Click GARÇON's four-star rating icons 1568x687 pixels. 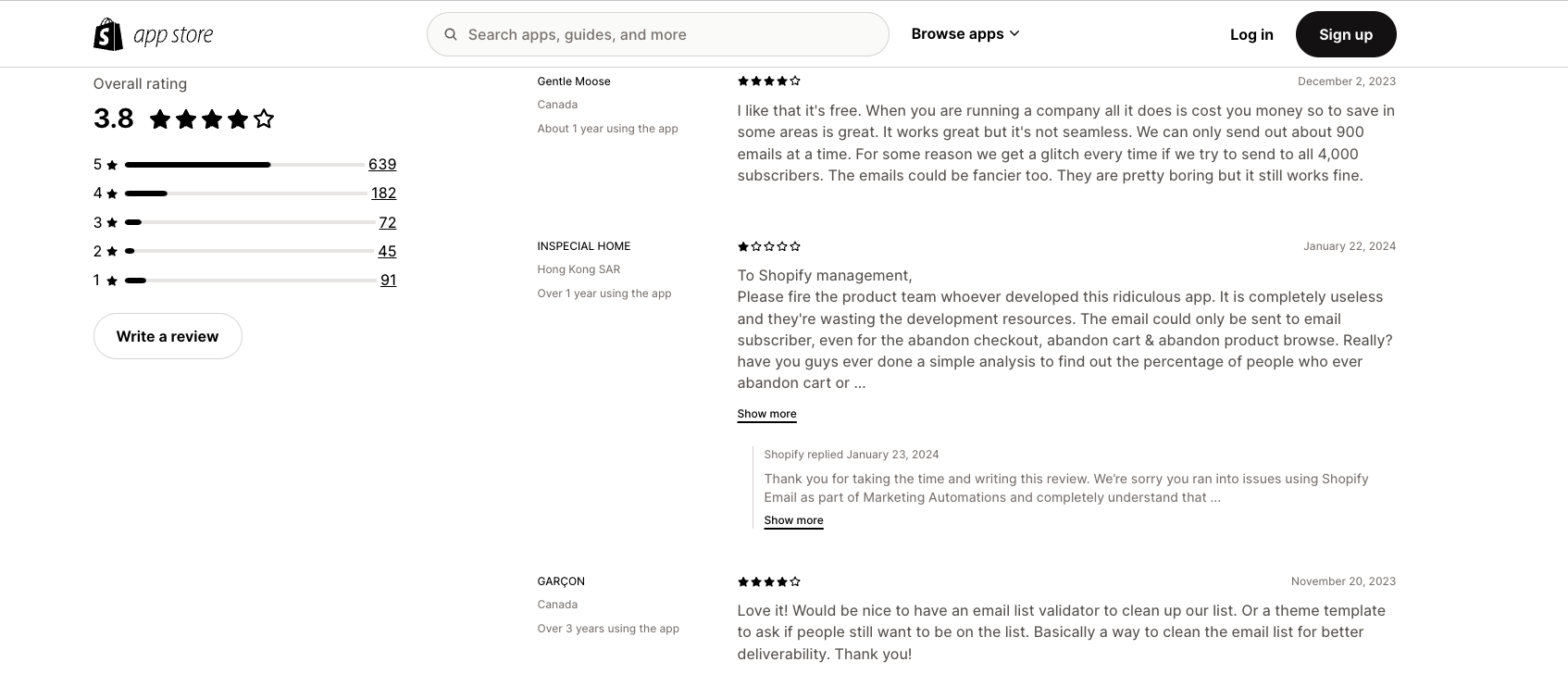point(768,581)
